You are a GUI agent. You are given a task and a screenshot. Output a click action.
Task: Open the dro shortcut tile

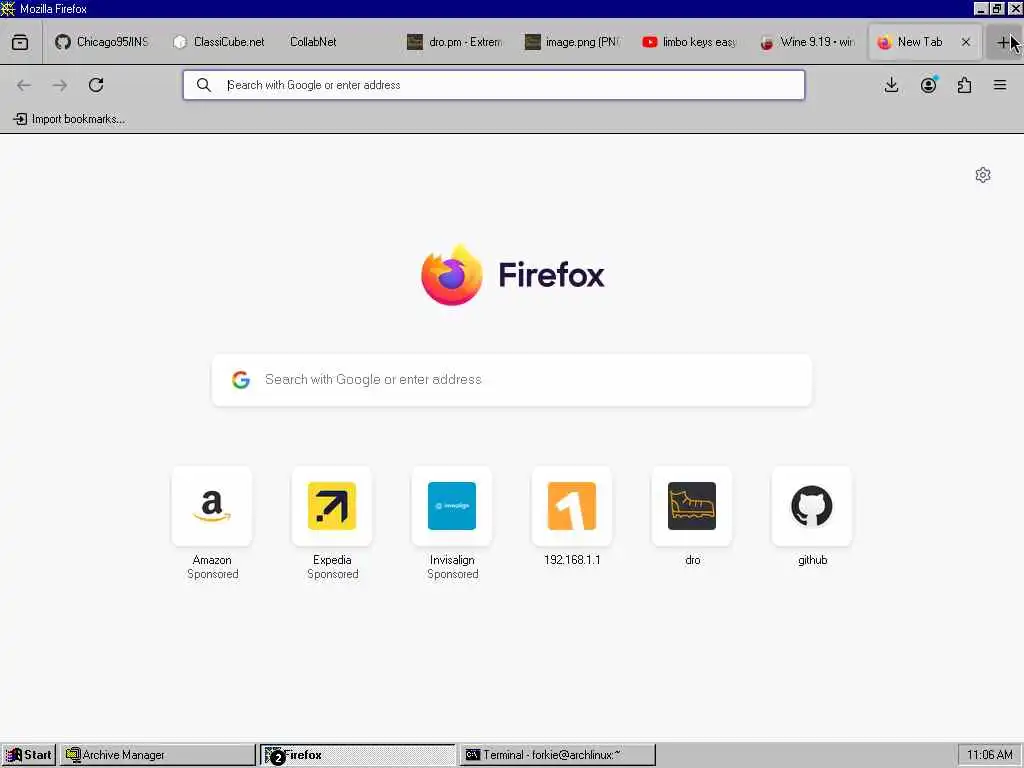click(x=692, y=506)
